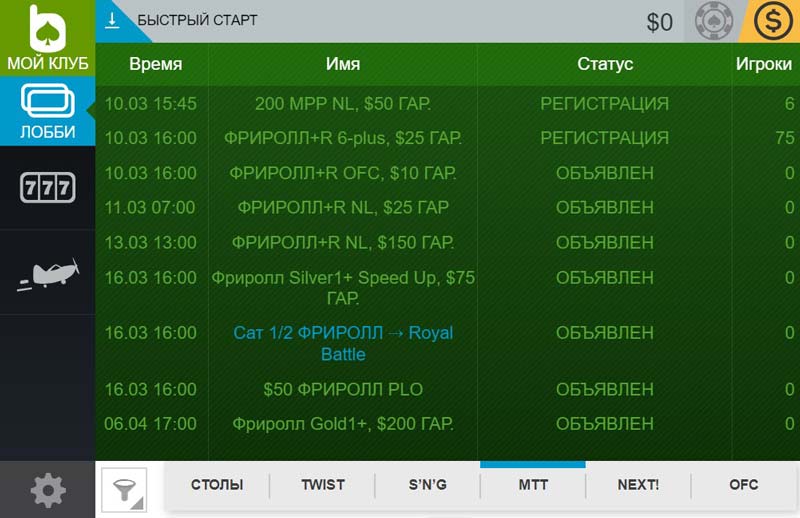Click the 10.03 15:45 time cell
The height and width of the screenshot is (518, 800).
point(151,104)
